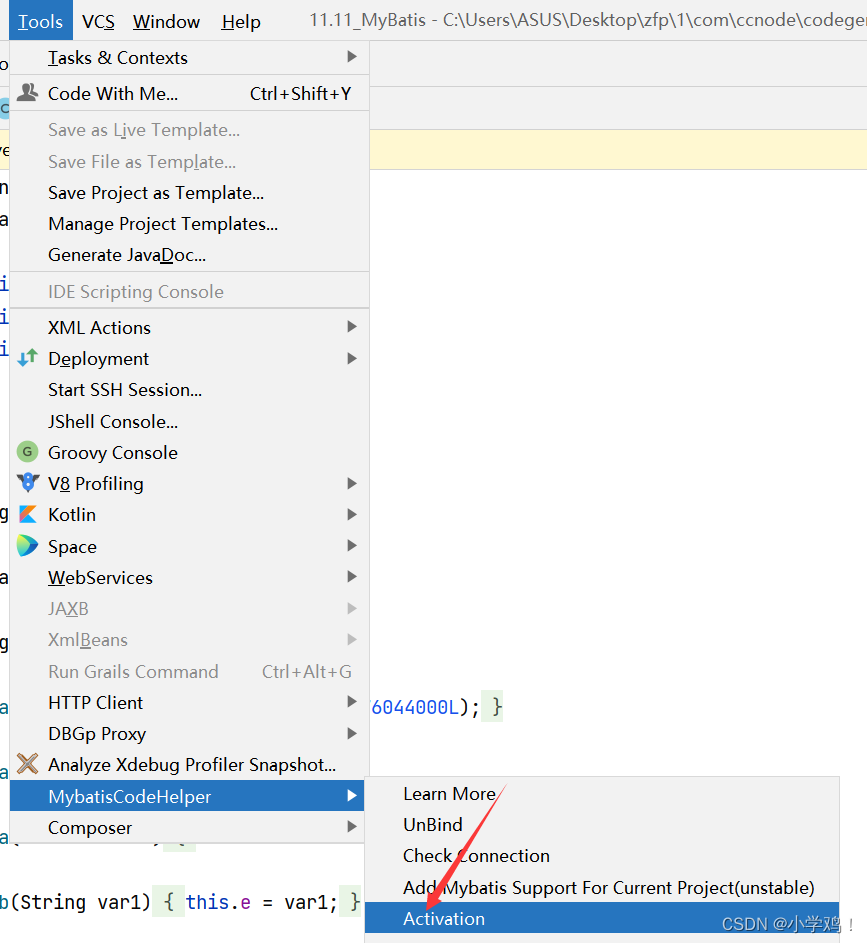Expand the V8 Profiling submenu arrow
The height and width of the screenshot is (943, 867).
coord(352,483)
